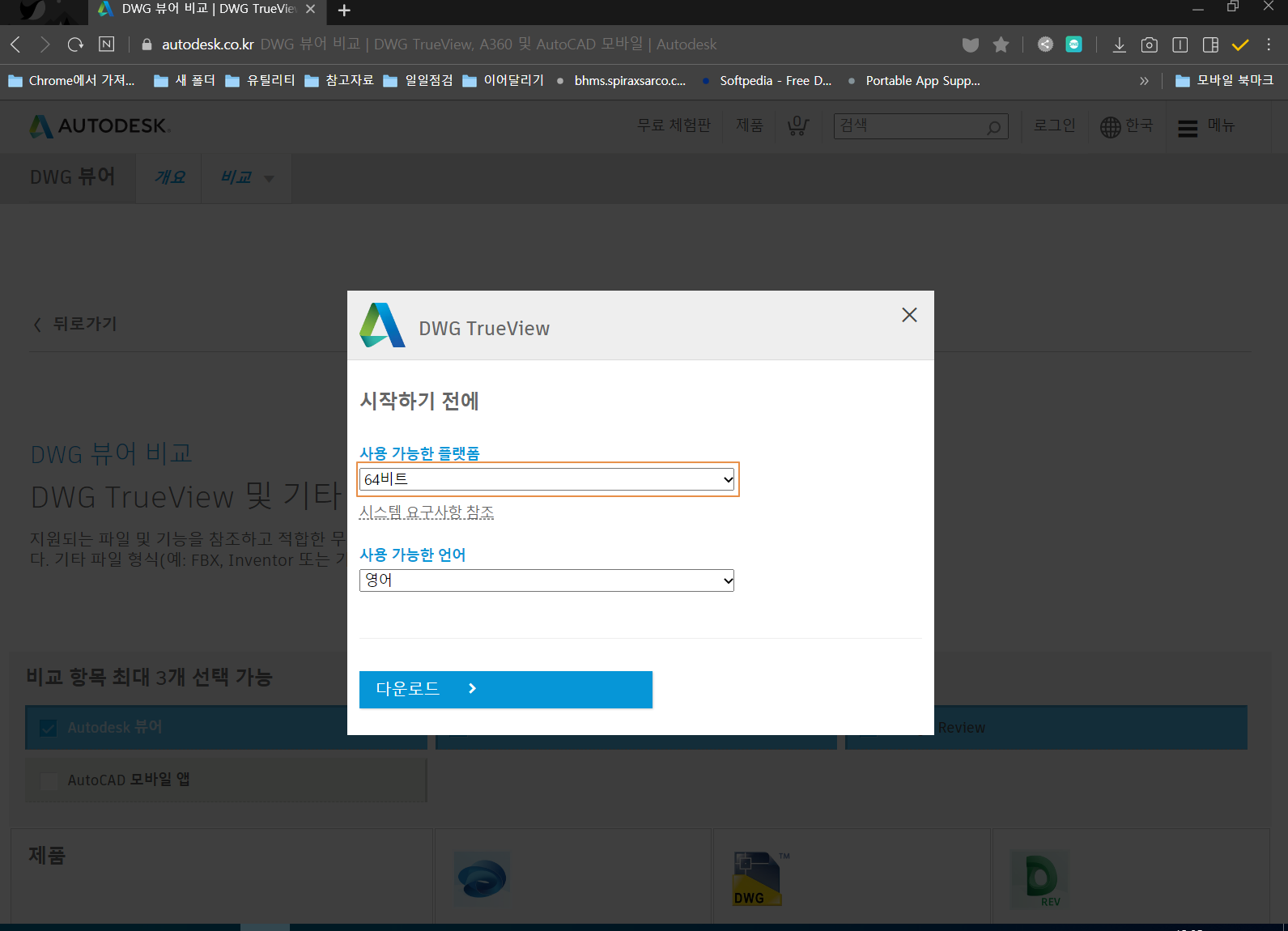Click the Review comparison option
Image resolution: width=1288 pixels, height=931 pixels.
pyautogui.click(x=1046, y=727)
